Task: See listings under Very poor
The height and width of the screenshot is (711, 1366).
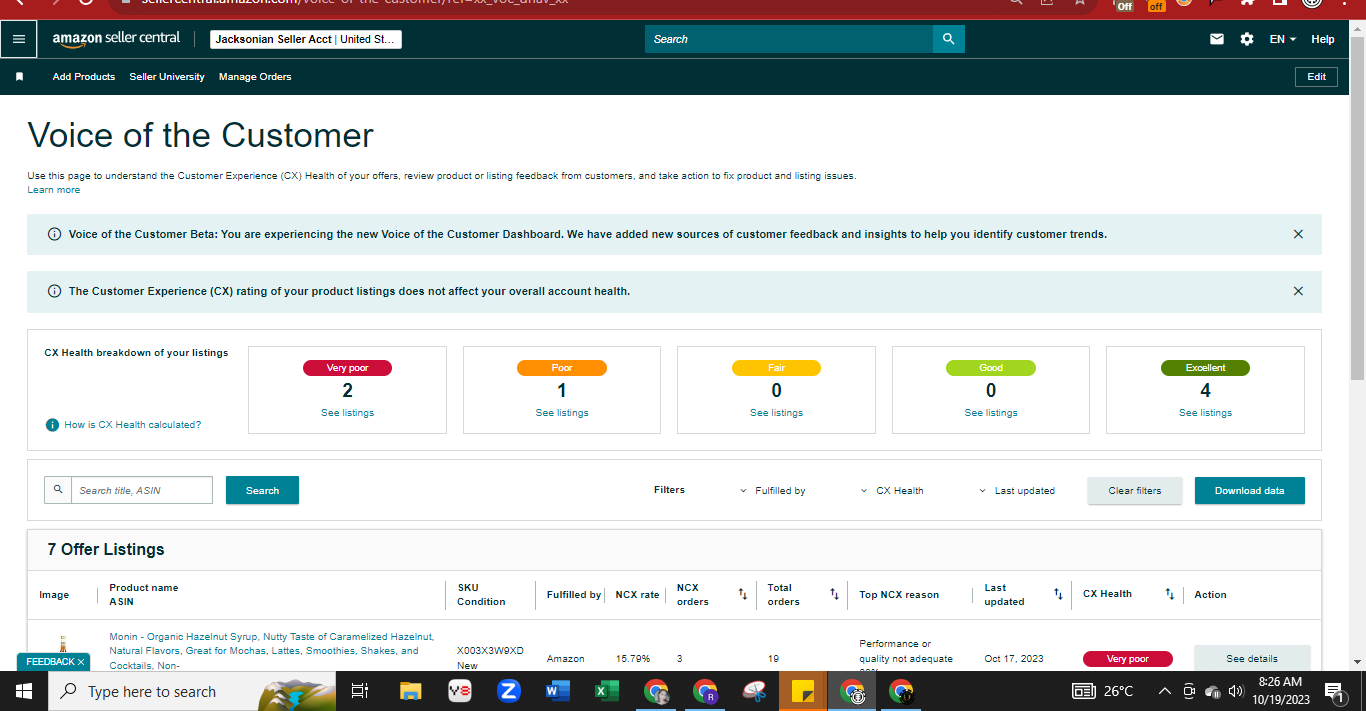Action: 348,413
